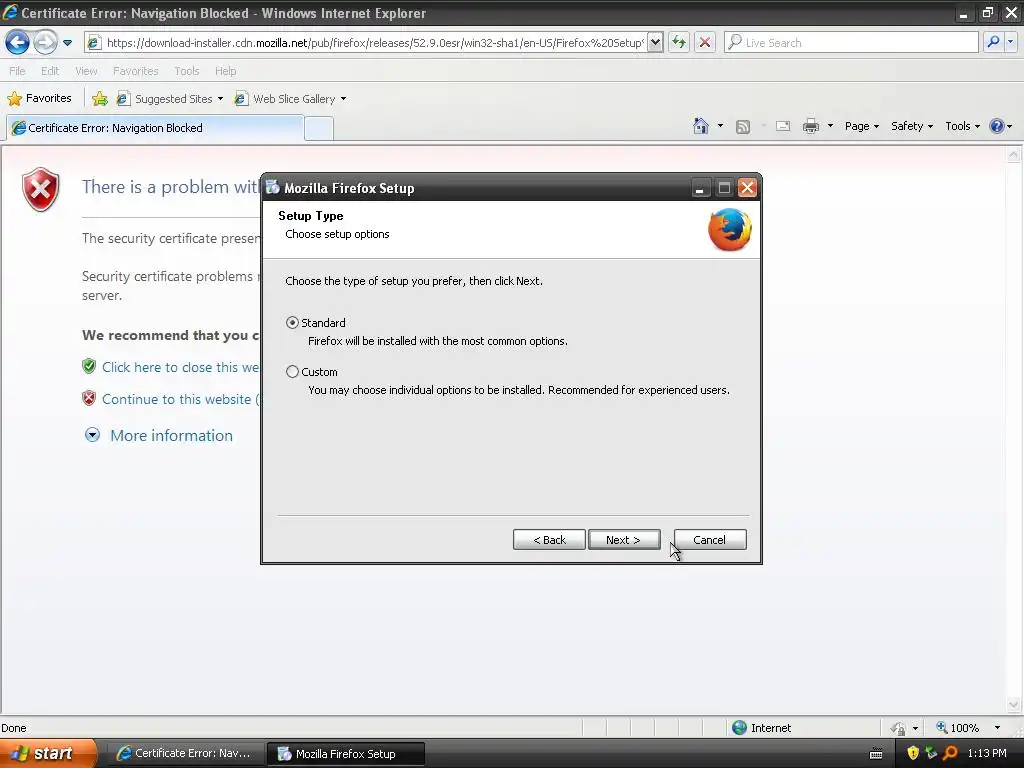This screenshot has height=768, width=1024.
Task: Switch to Mozilla Firefox Setup taskbar button
Action: click(345, 754)
